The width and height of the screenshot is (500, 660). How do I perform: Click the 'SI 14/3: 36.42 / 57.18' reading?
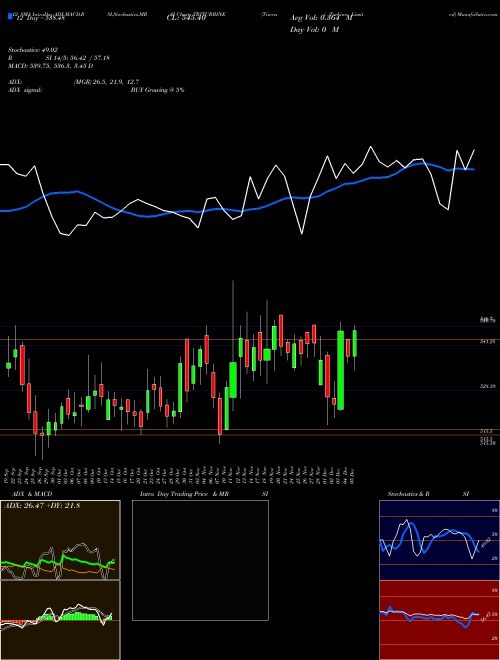(78, 58)
